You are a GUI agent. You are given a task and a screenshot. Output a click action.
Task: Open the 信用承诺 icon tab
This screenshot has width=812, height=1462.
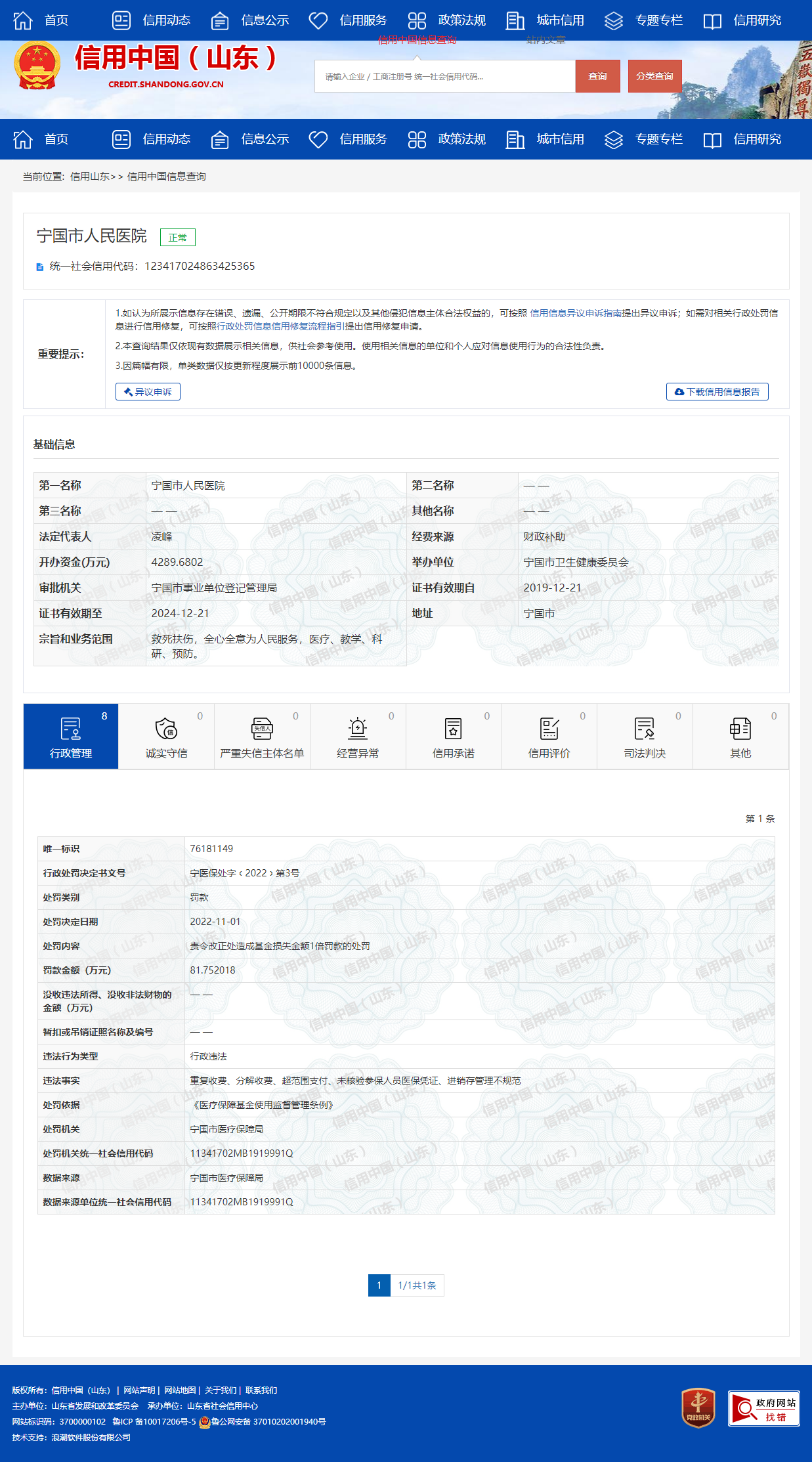click(453, 737)
